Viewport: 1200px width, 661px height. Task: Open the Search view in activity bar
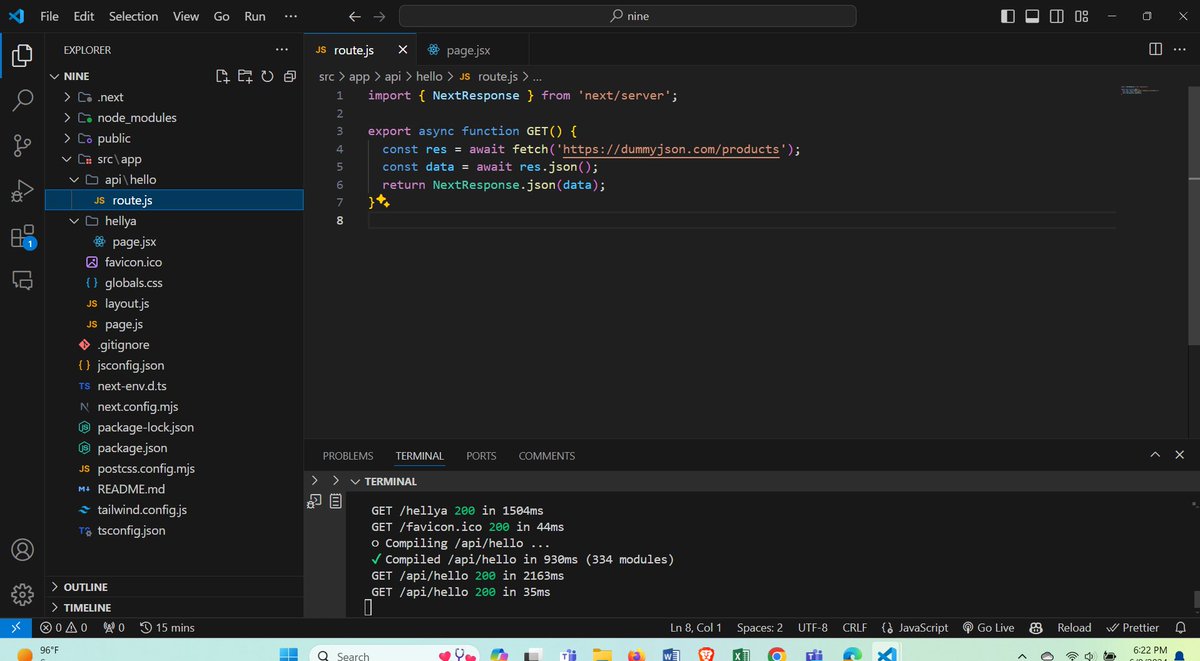22,101
